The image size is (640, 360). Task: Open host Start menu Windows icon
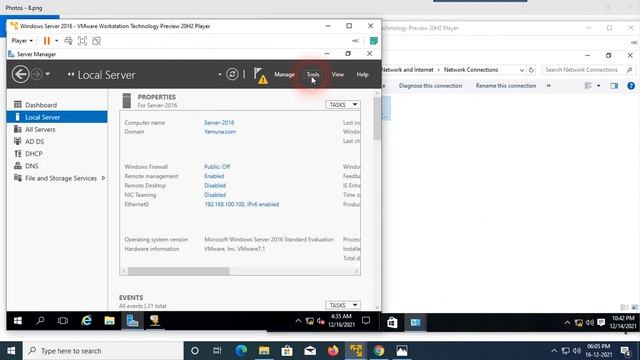click(11, 351)
